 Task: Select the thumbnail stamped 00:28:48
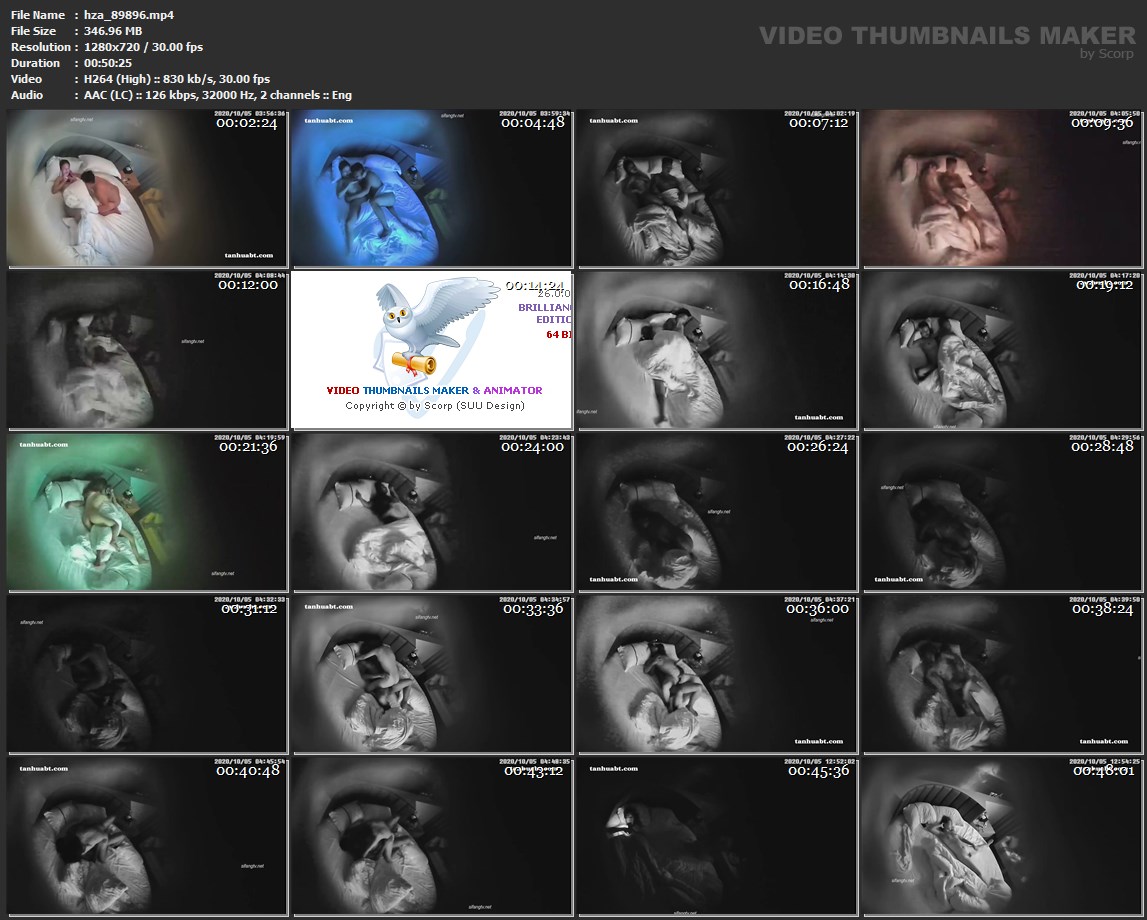pos(1002,512)
